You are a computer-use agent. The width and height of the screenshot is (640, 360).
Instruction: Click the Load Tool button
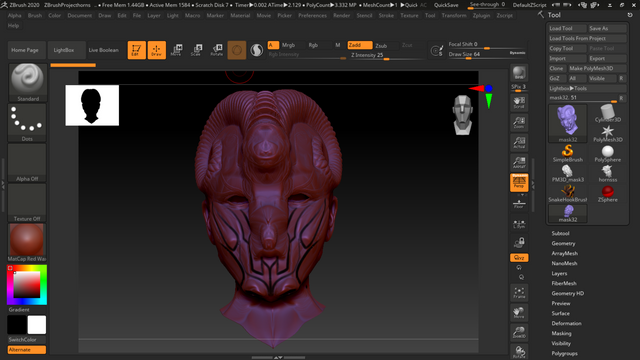[x=567, y=28]
